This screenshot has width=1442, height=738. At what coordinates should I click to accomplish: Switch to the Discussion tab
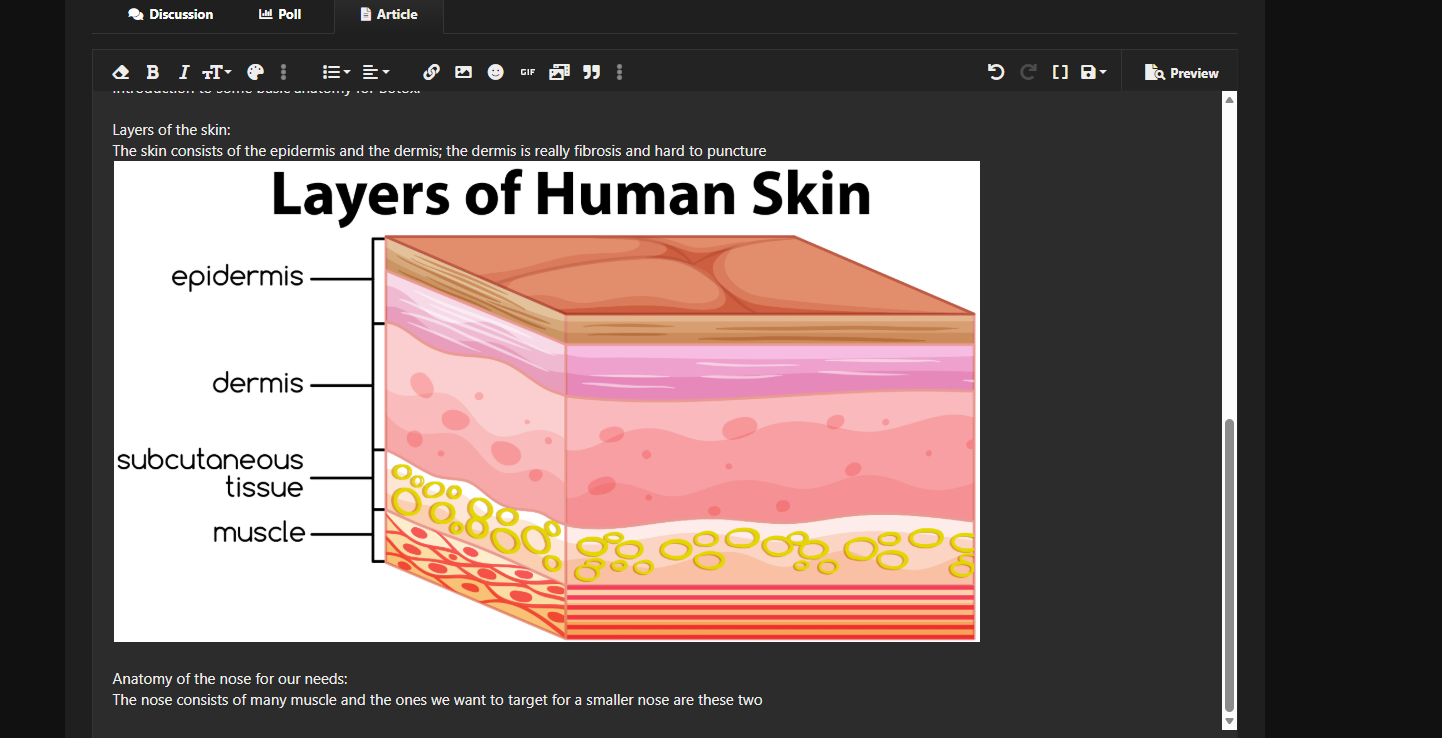[x=171, y=15]
